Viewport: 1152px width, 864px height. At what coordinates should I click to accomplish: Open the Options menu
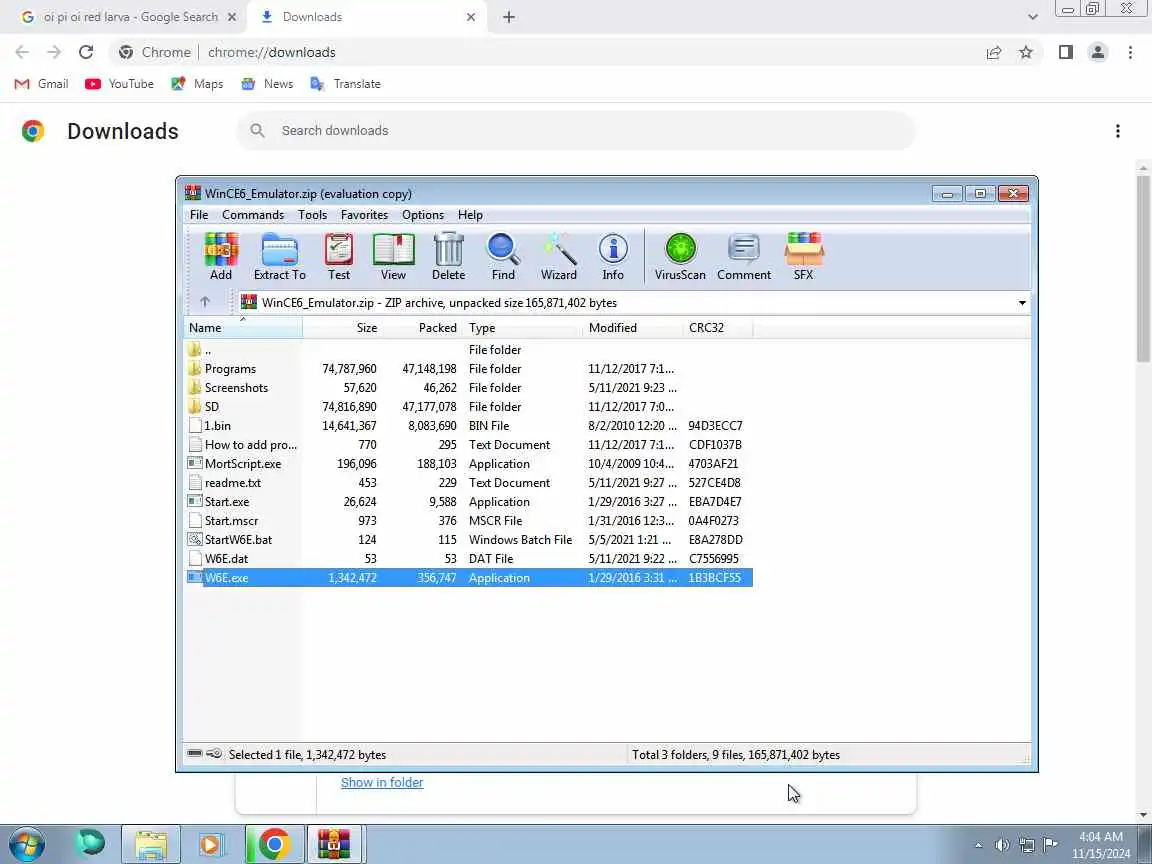click(x=422, y=215)
